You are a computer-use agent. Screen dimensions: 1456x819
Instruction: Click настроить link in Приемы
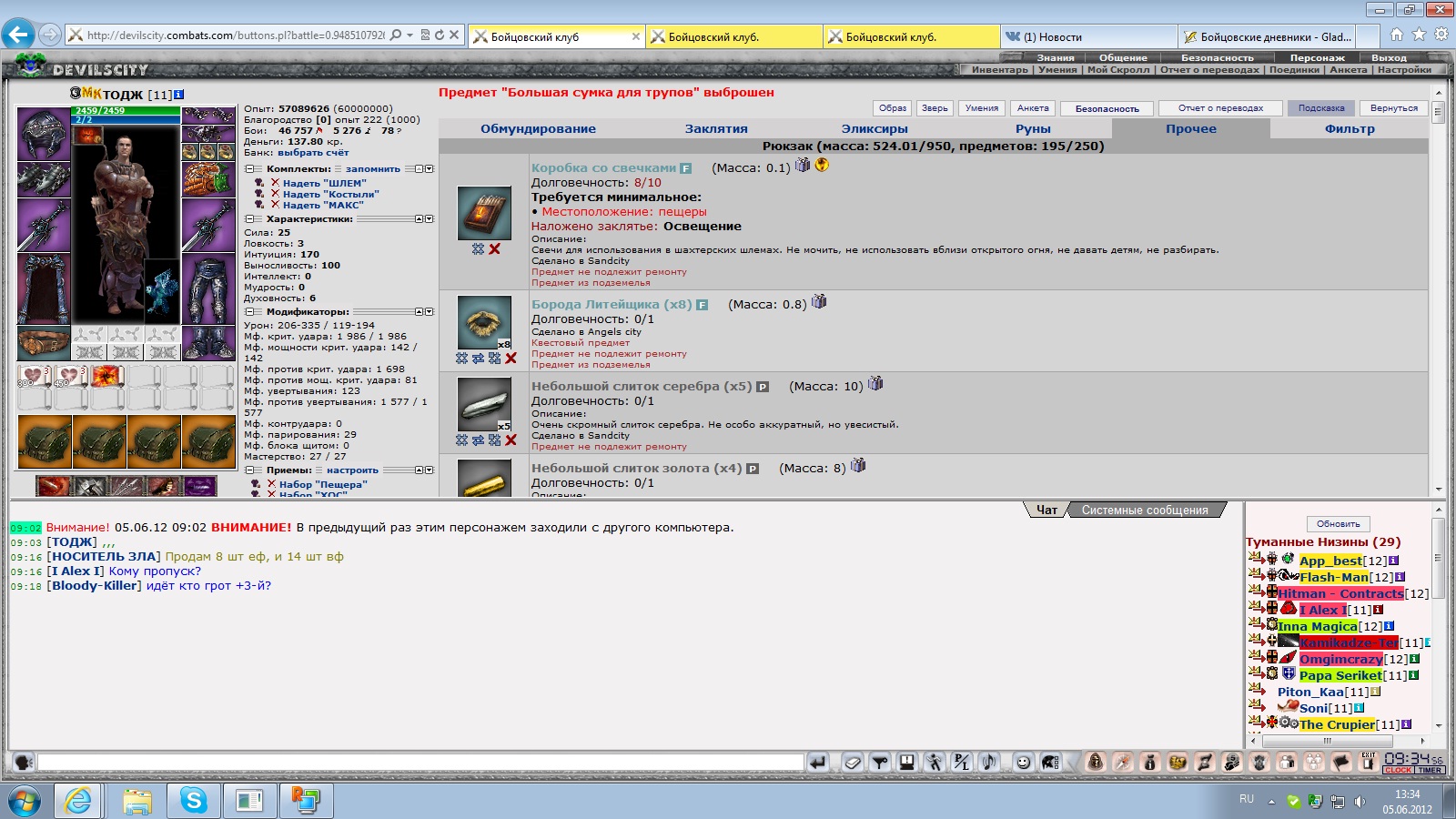tap(352, 470)
